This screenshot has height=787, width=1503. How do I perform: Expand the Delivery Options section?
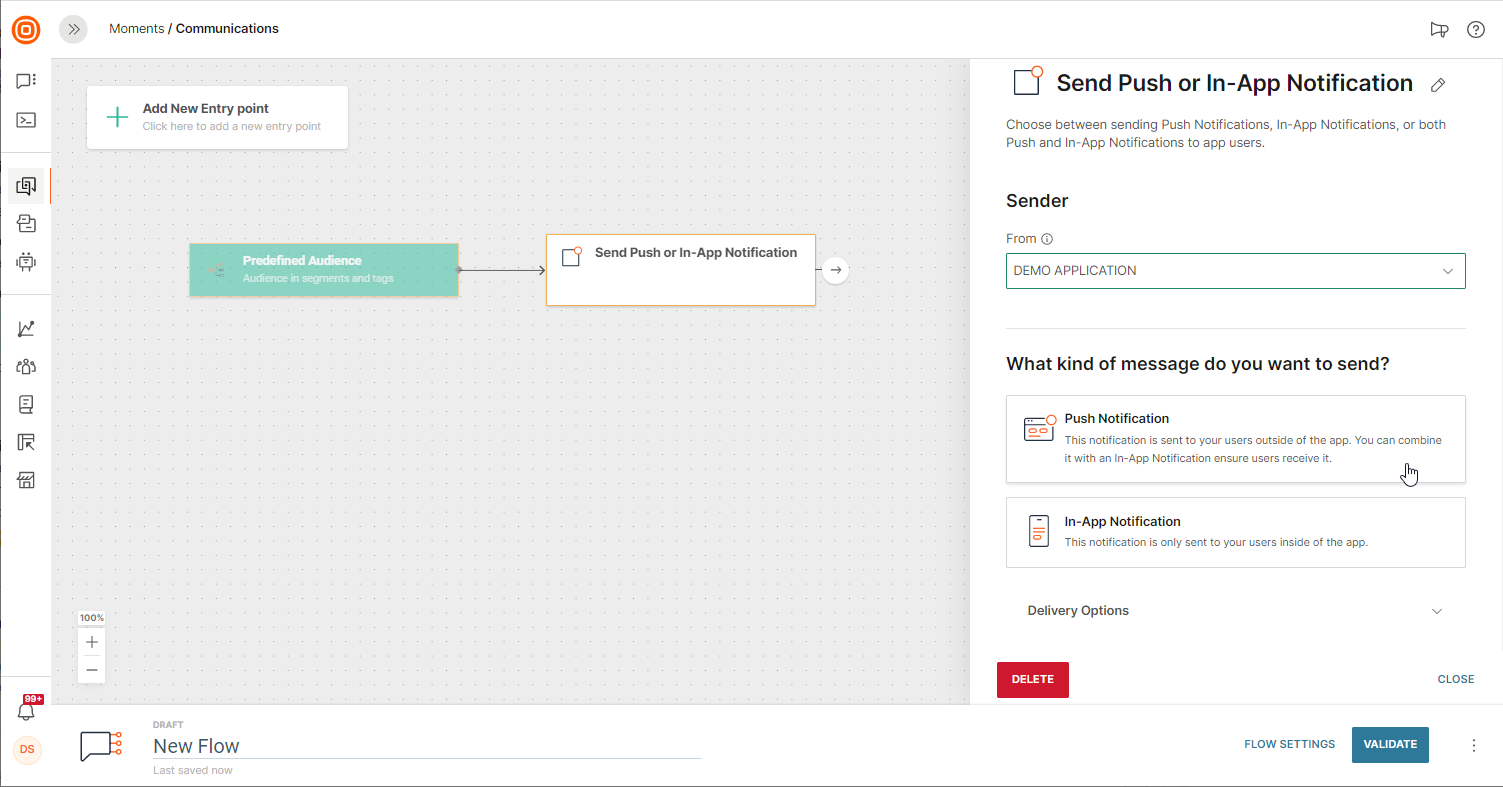point(1235,611)
